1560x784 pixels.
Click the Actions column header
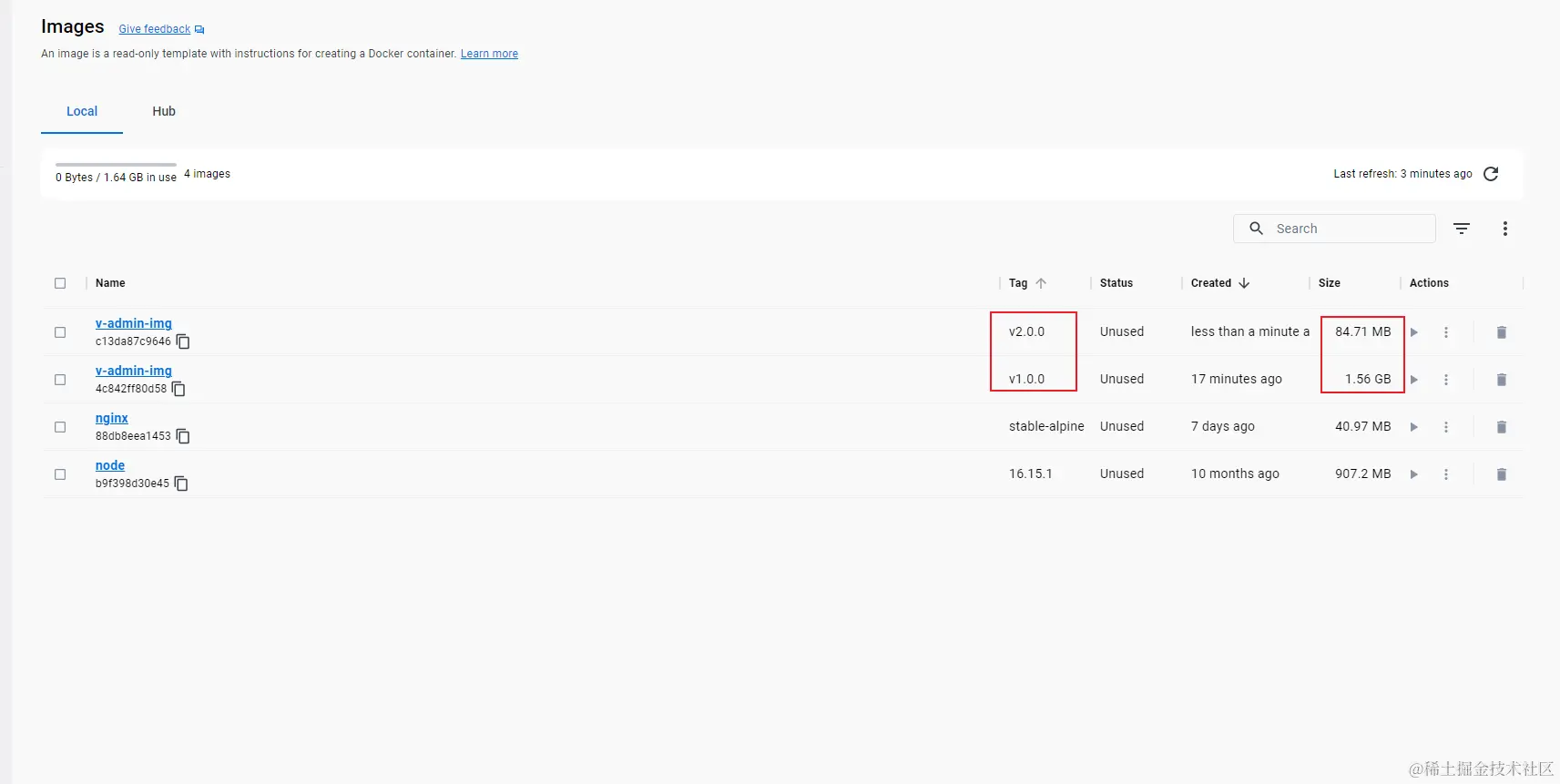coord(1429,283)
